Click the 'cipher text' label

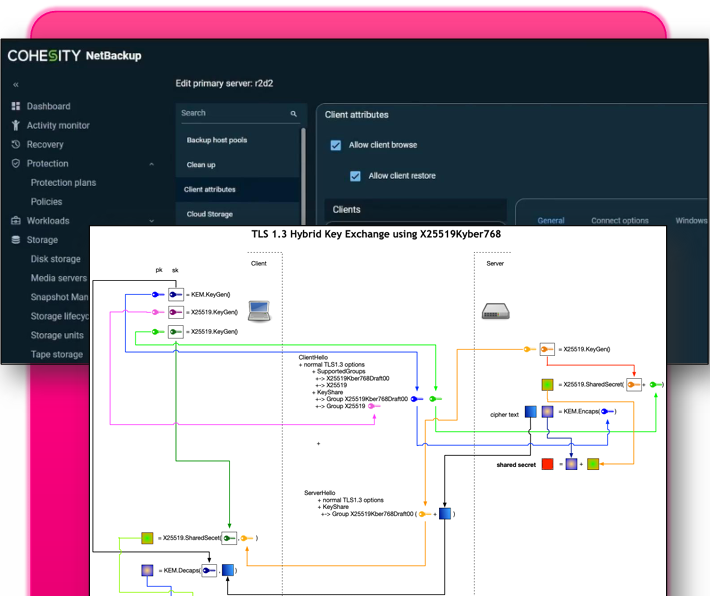click(x=504, y=414)
